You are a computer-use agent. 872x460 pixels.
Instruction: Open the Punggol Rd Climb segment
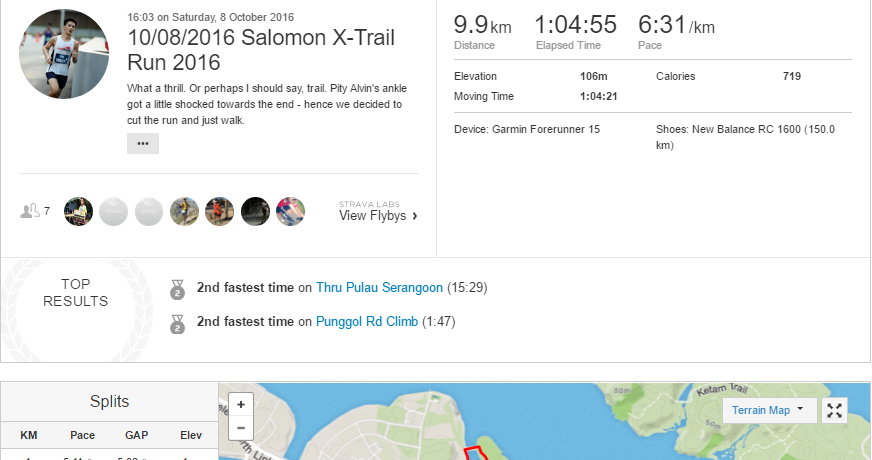coord(367,322)
